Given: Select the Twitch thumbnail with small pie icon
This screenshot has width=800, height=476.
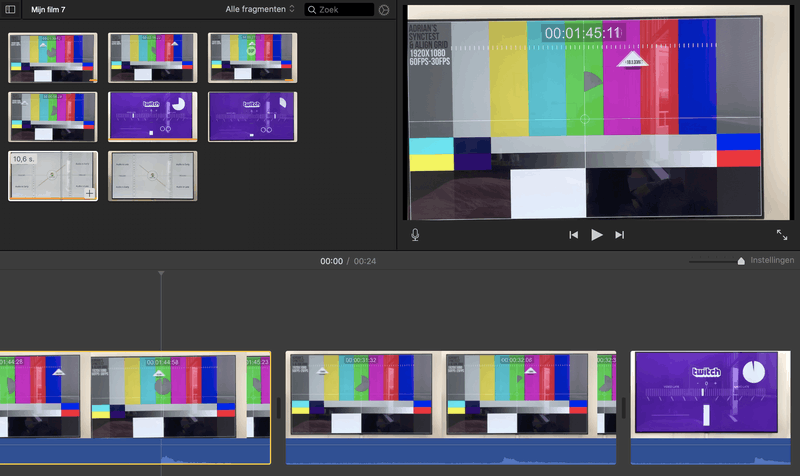Looking at the screenshot, I should click(x=253, y=117).
